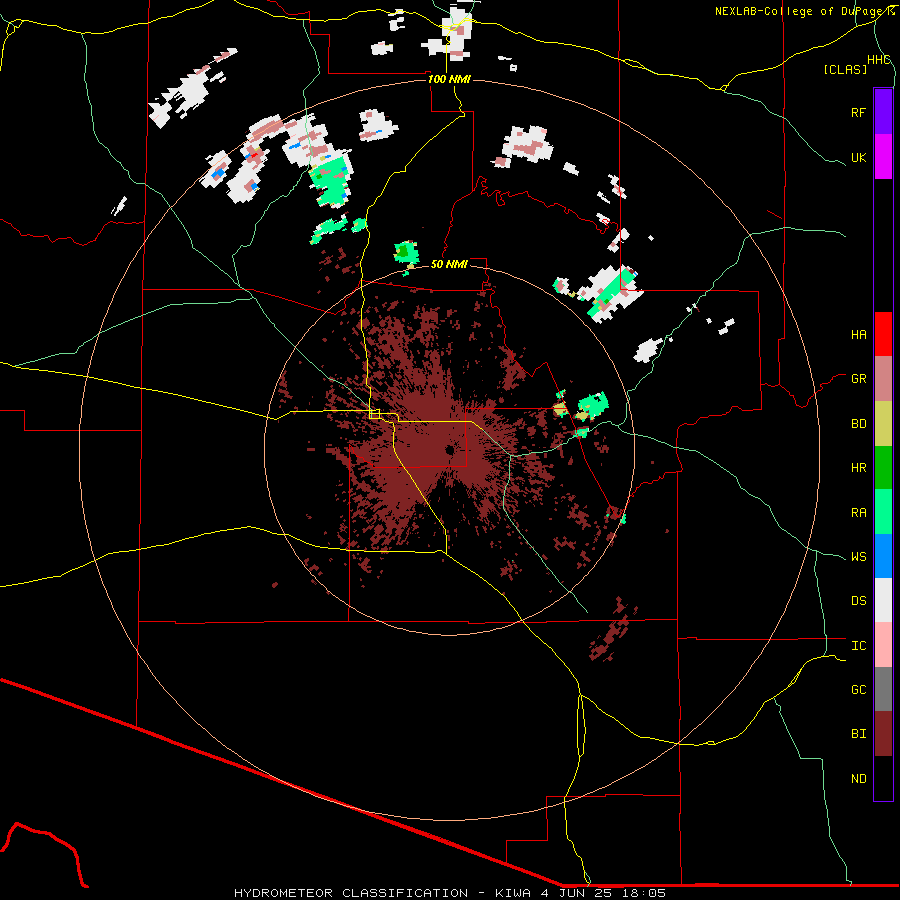Image resolution: width=900 pixels, height=900 pixels.
Task: Click the BD legend label
Action: click(x=858, y=424)
